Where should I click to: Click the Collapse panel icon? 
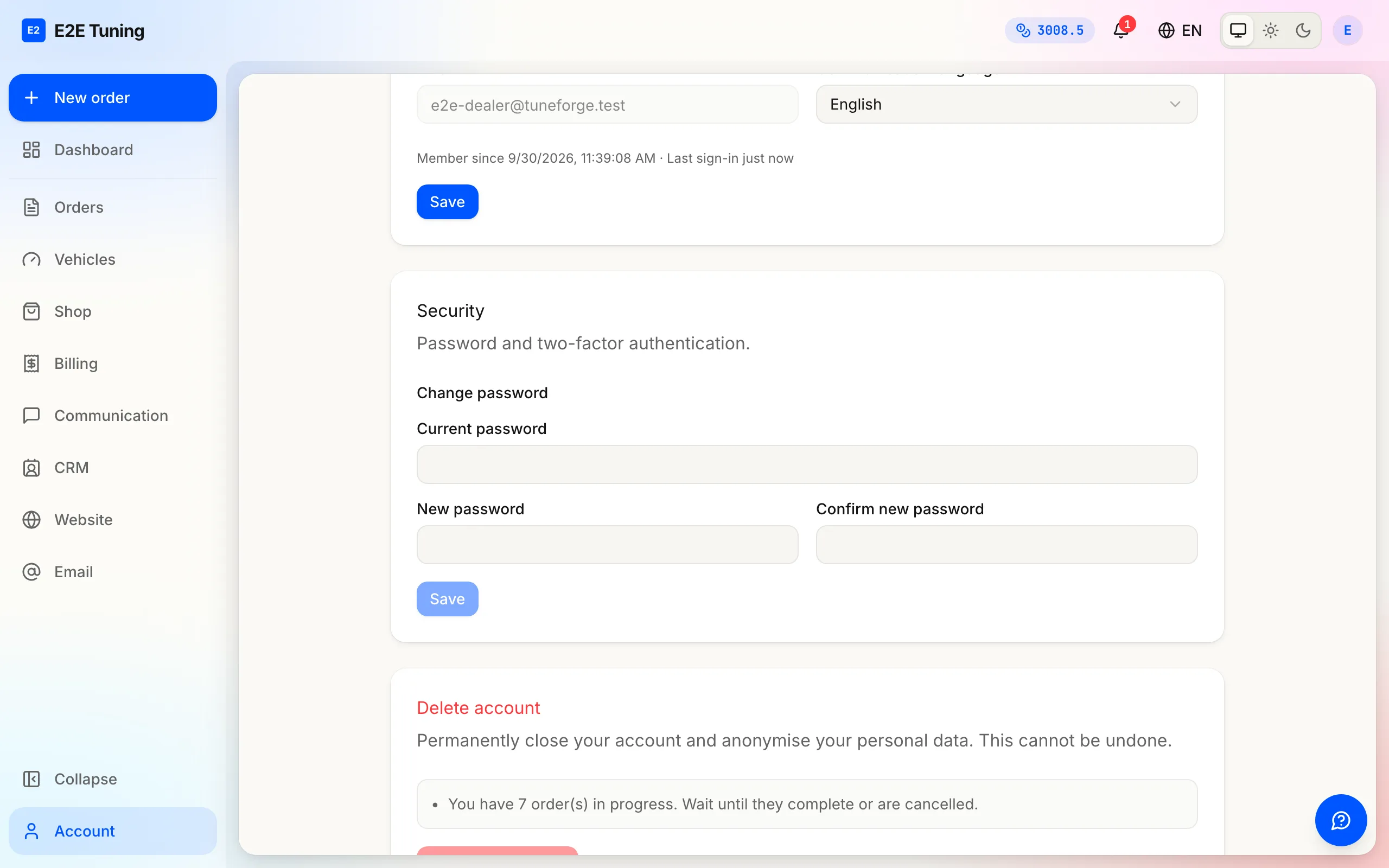click(x=31, y=779)
